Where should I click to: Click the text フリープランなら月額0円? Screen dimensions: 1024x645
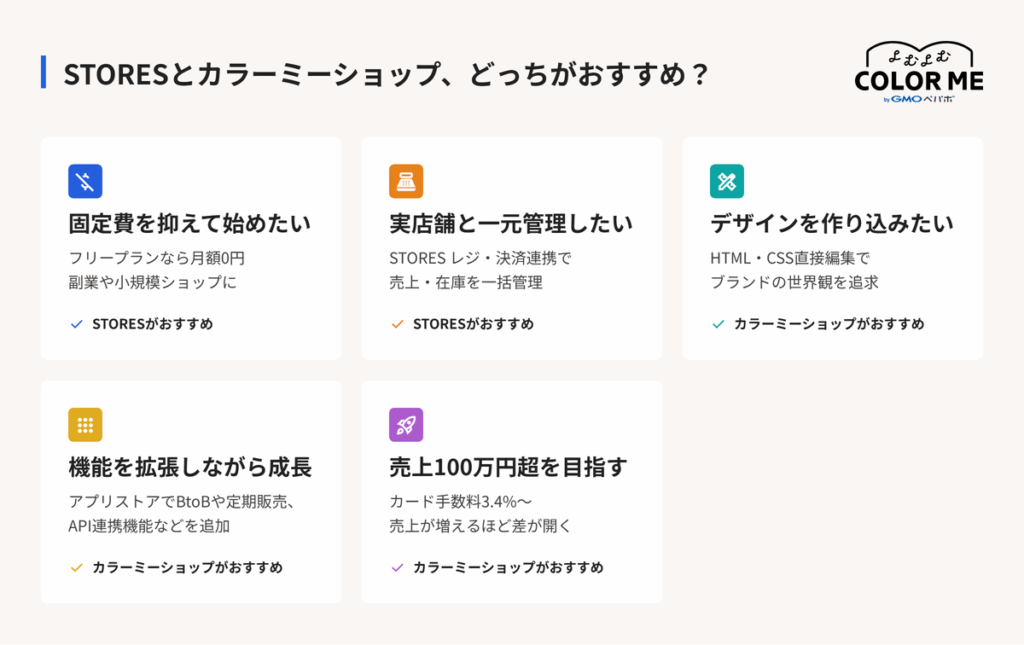157,258
